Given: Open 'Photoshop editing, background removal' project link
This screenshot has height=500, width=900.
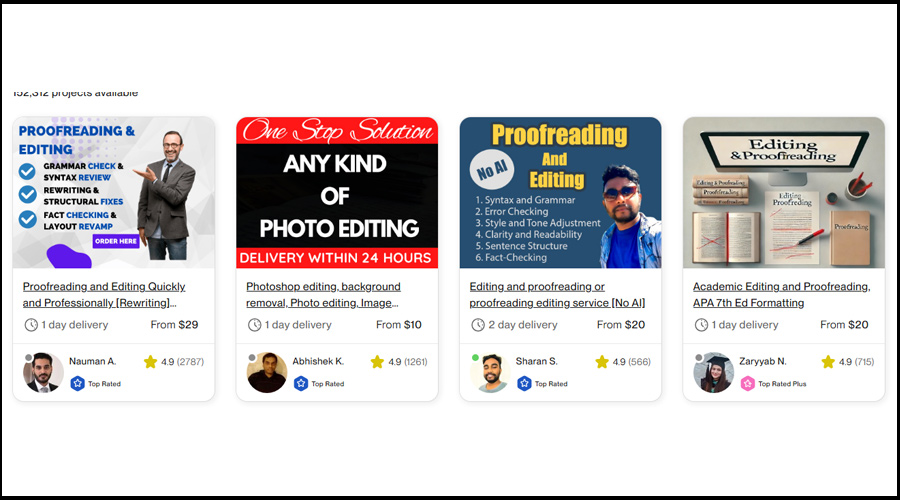Looking at the screenshot, I should [323, 294].
